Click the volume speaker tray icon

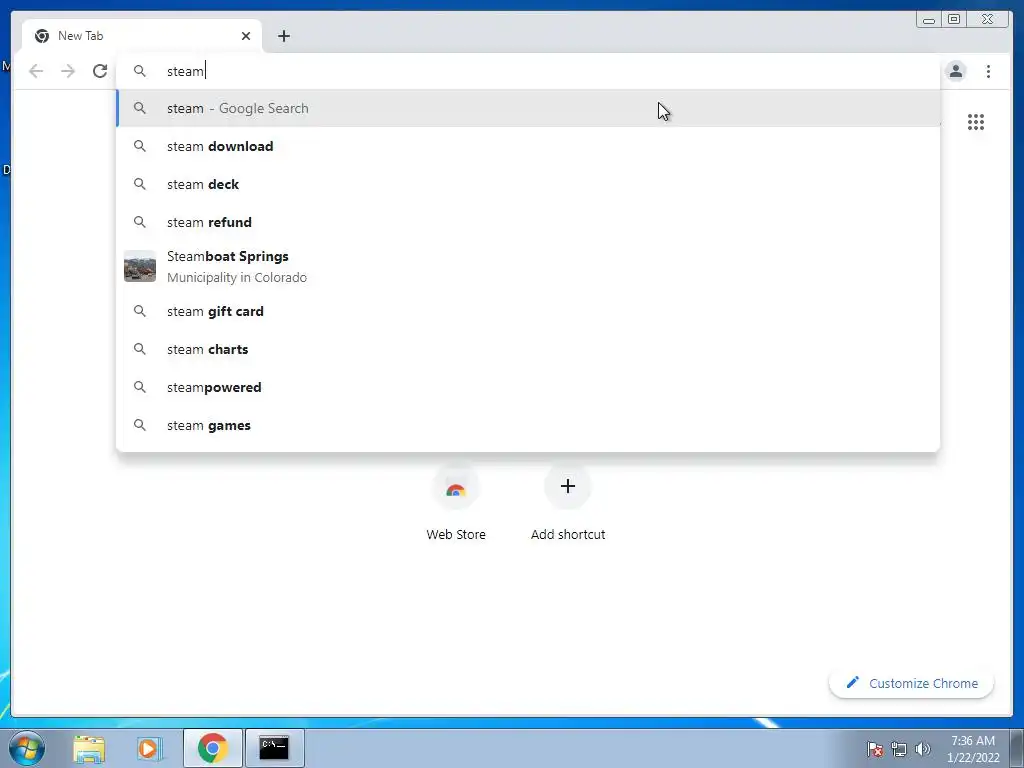pyautogui.click(x=922, y=749)
